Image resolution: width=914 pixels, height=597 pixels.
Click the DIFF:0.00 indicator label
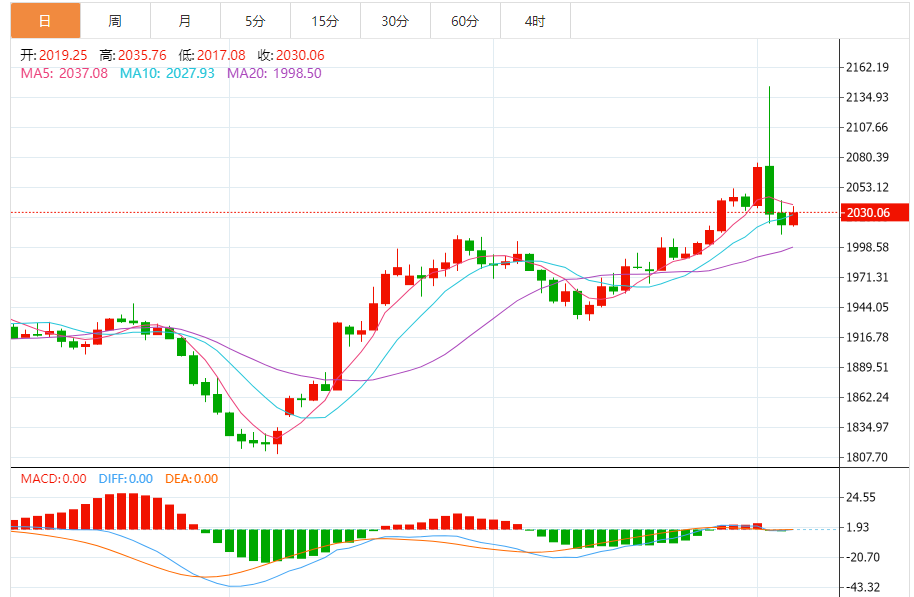[x=125, y=479]
